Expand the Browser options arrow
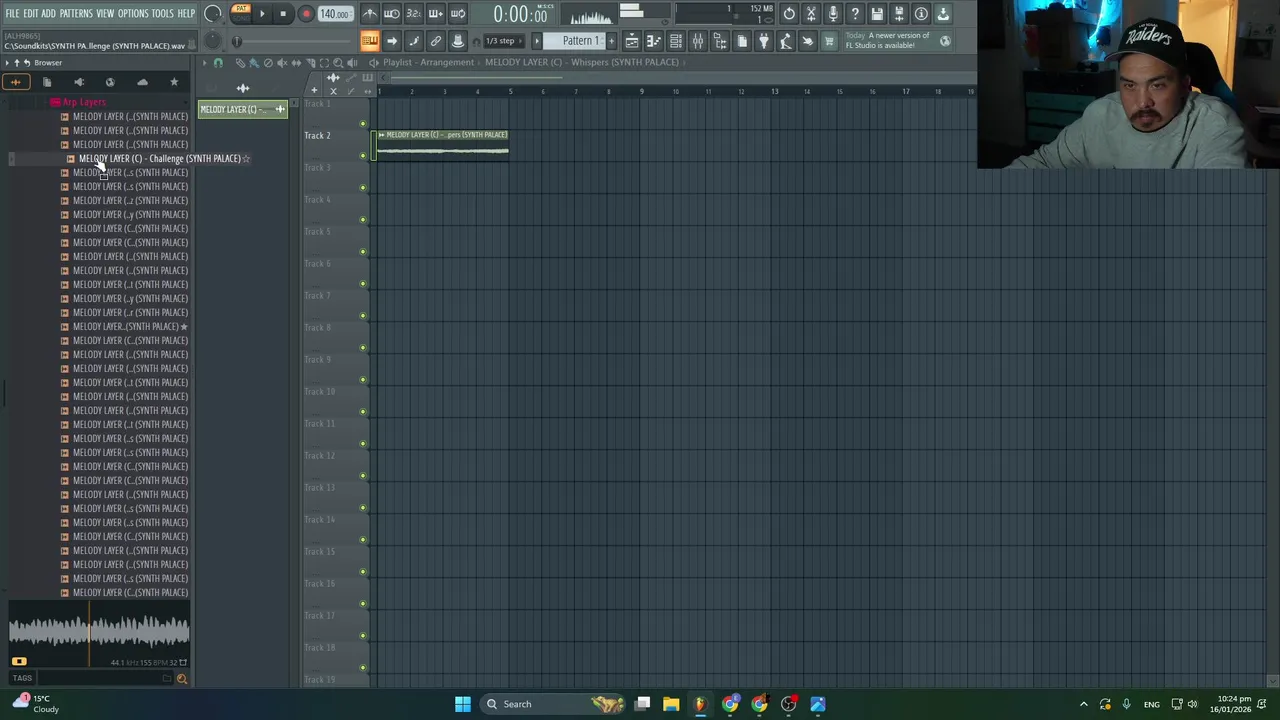1280x720 pixels. 7,63
